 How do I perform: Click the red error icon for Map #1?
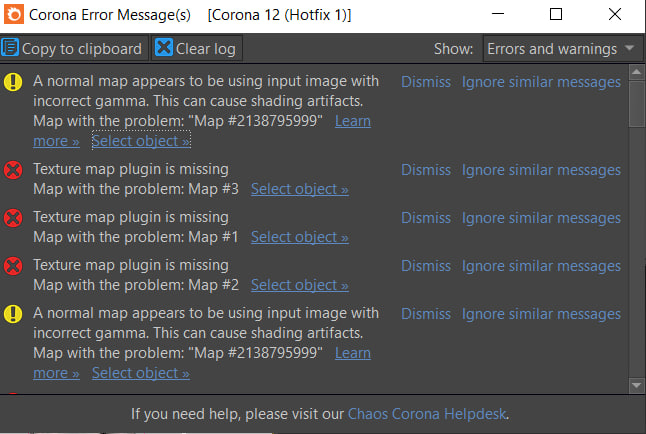13,218
